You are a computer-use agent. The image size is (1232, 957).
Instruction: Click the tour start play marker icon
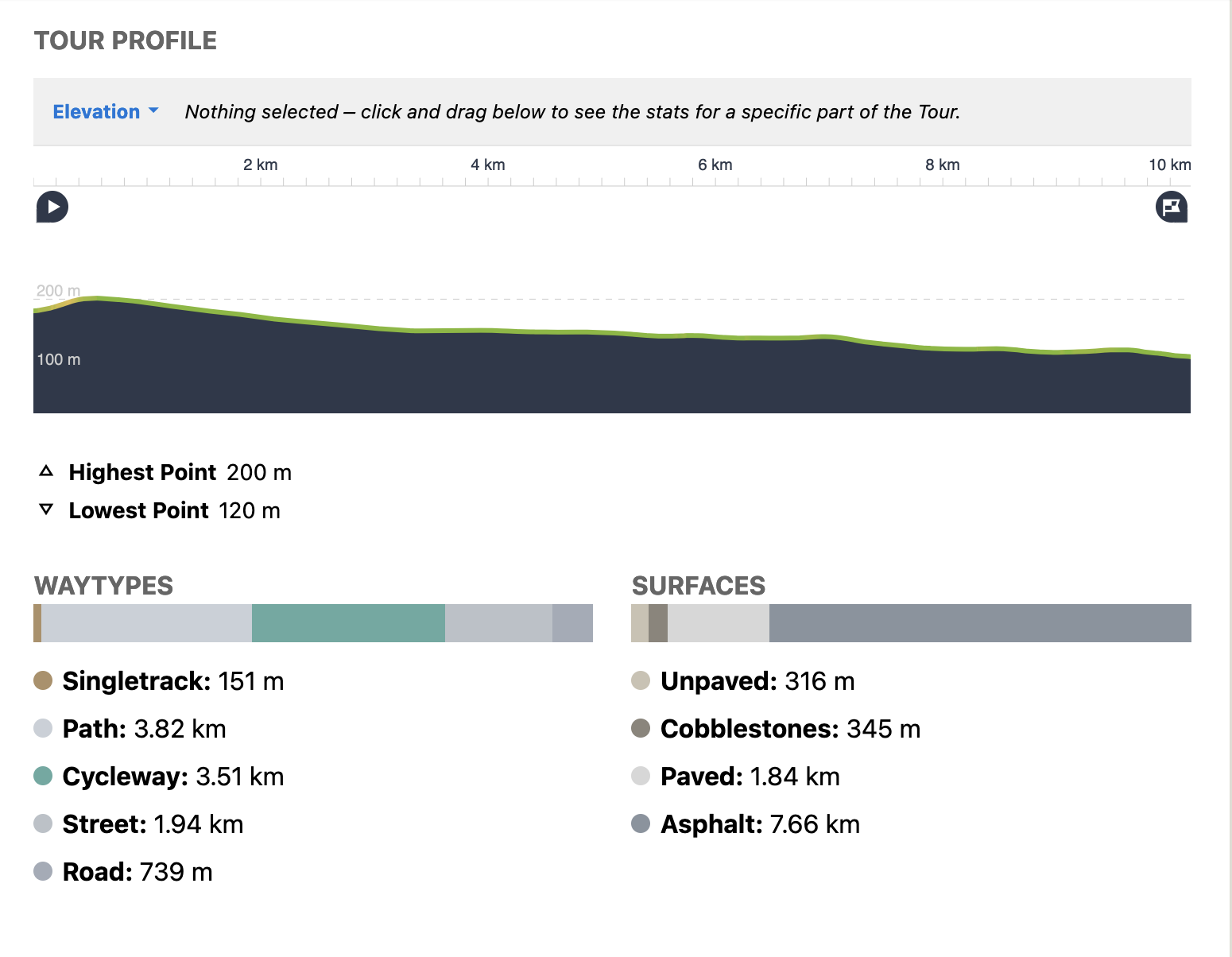coord(52,207)
